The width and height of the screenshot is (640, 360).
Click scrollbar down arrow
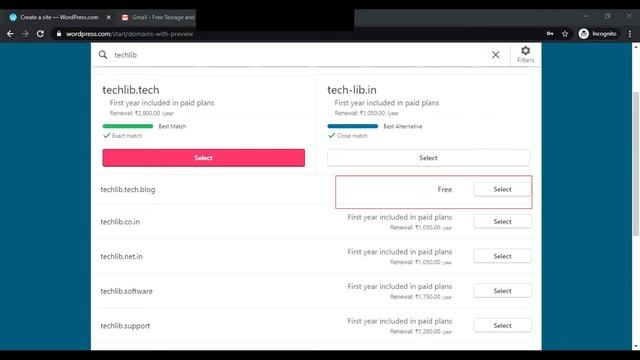pyautogui.click(x=636, y=346)
